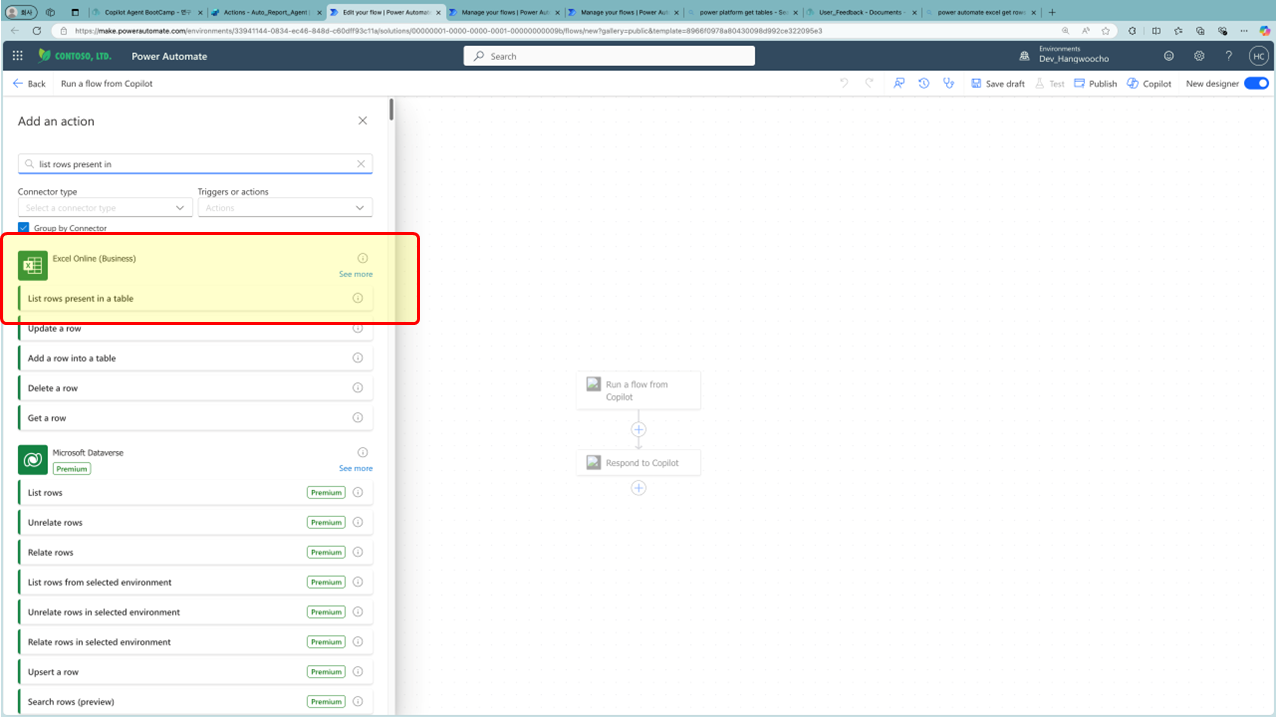Click the Test button

click(1050, 83)
